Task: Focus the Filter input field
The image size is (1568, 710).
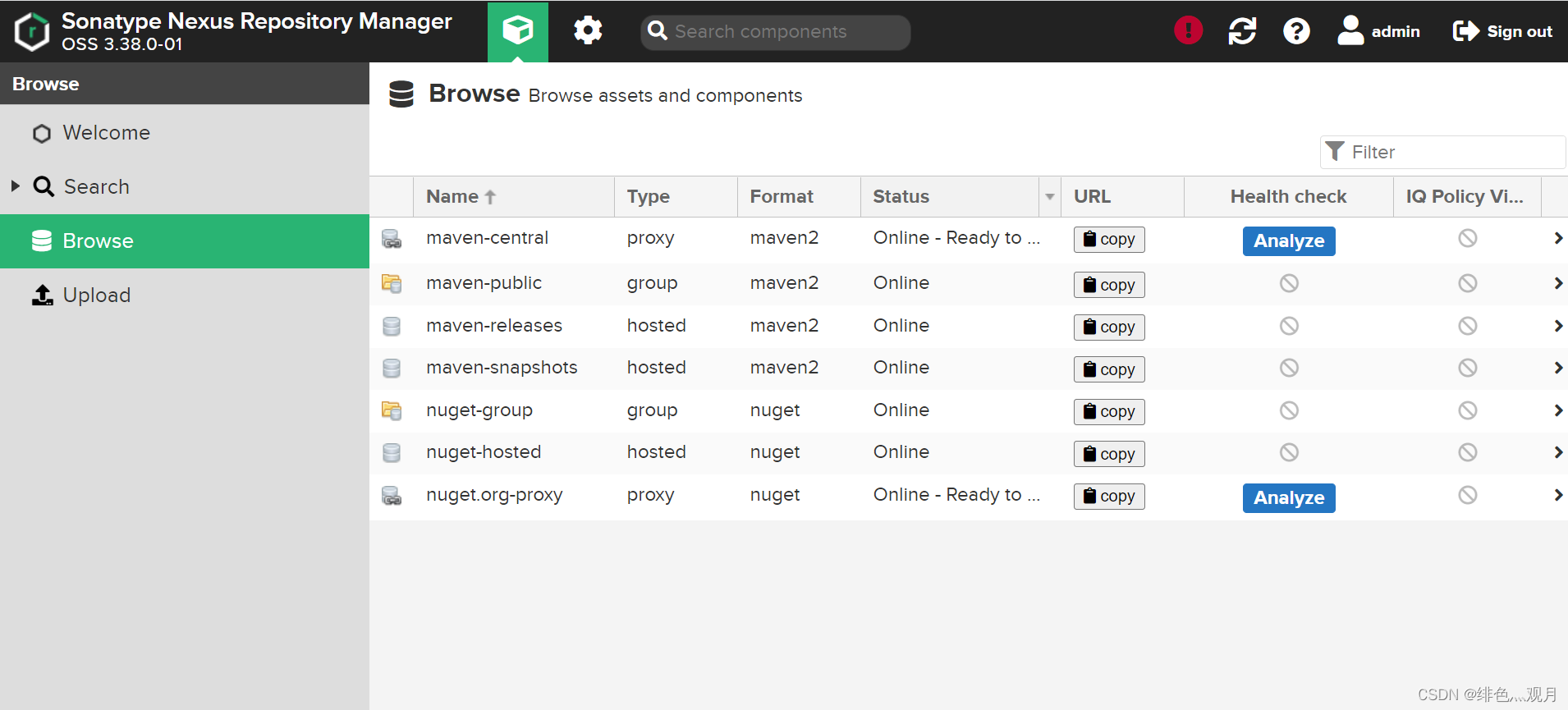Action: pos(1442,152)
